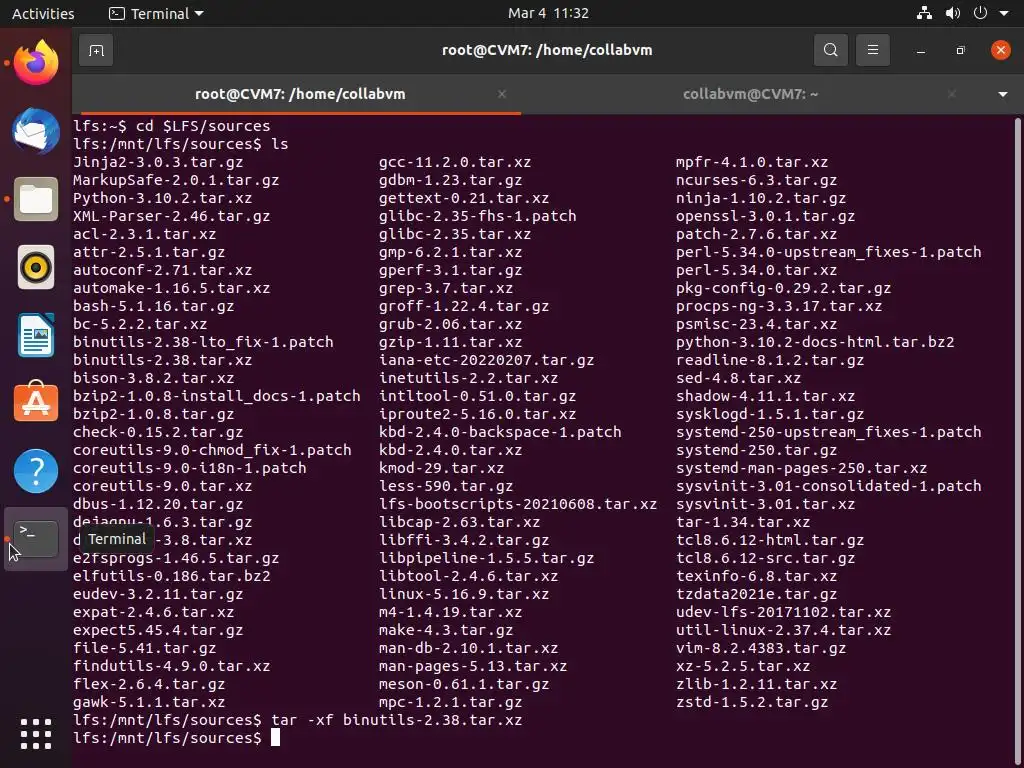Switch to the root@CVM7 tab
This screenshot has height=768, width=1024.
(x=300, y=94)
